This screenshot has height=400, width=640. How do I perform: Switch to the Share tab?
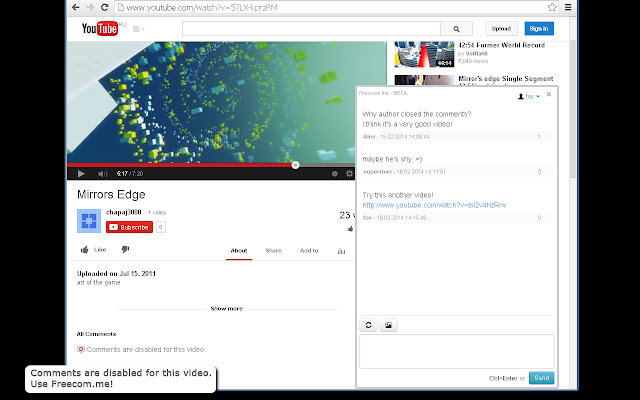tap(273, 251)
